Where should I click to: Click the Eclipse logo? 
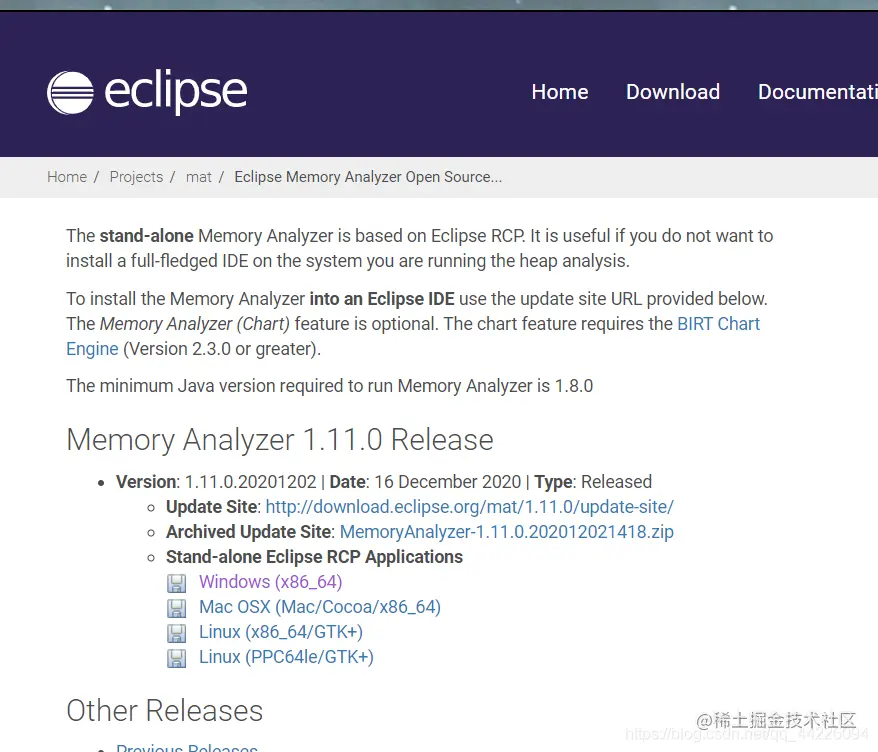147,92
